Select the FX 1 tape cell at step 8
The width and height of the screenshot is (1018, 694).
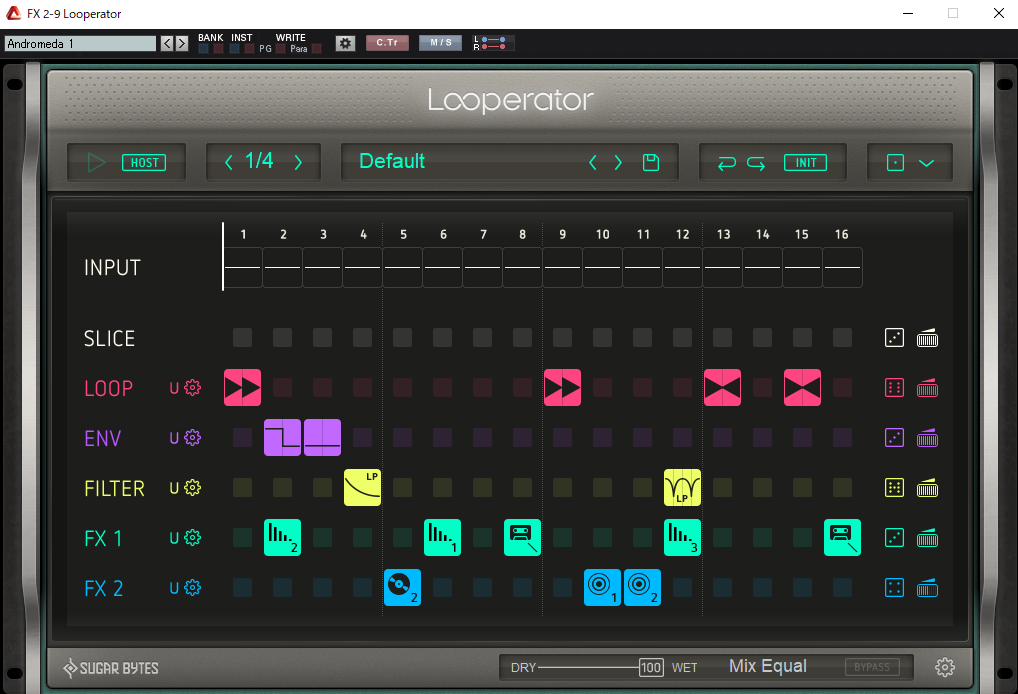522,538
